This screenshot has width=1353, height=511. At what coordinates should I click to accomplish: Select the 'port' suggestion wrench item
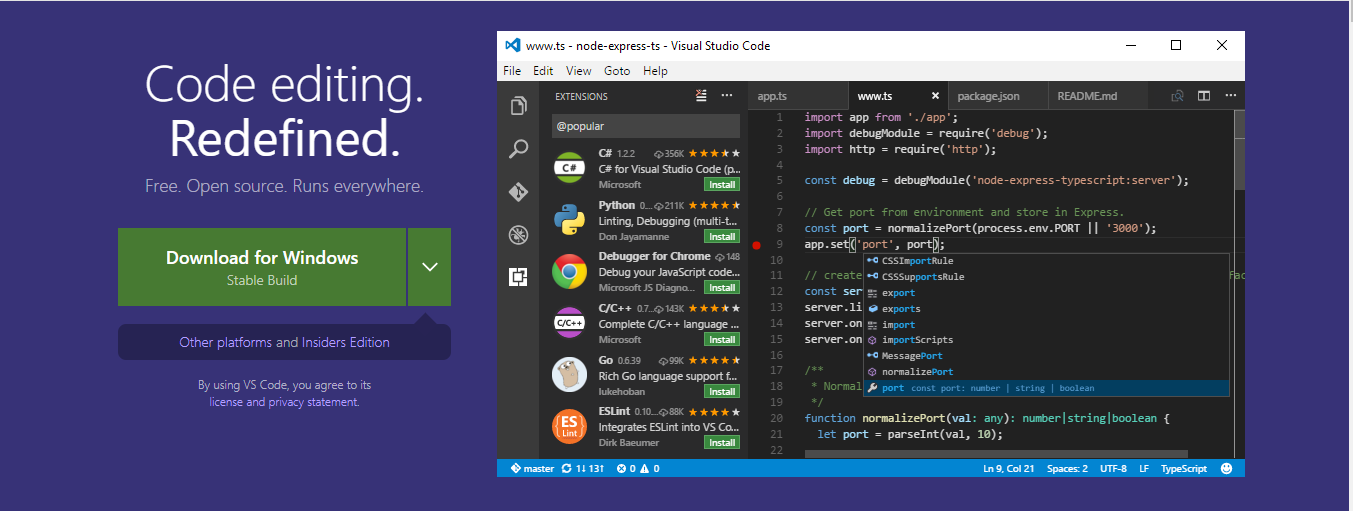(1046, 387)
